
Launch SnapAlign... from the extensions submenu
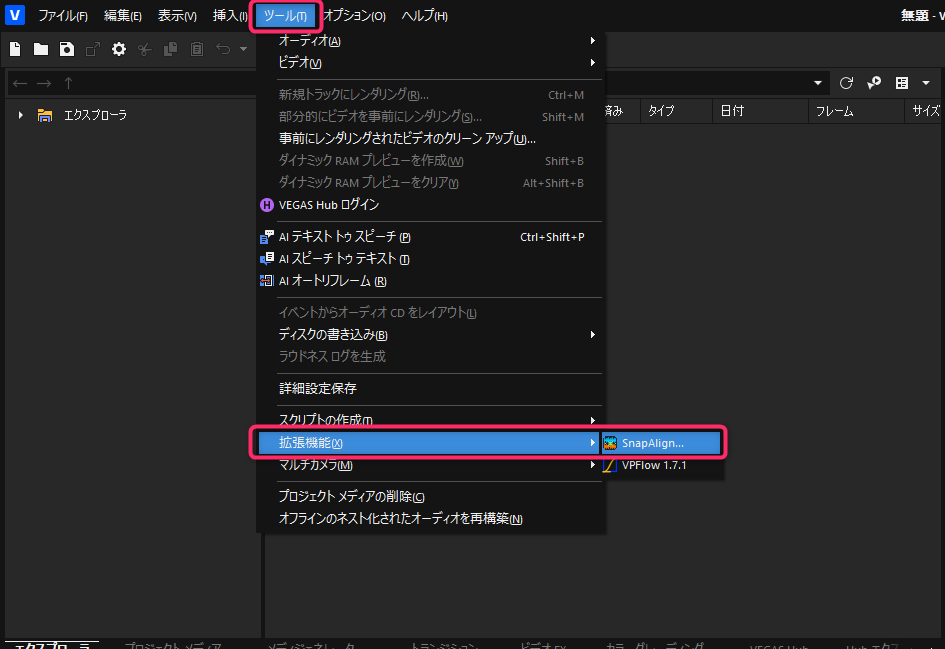click(x=652, y=443)
